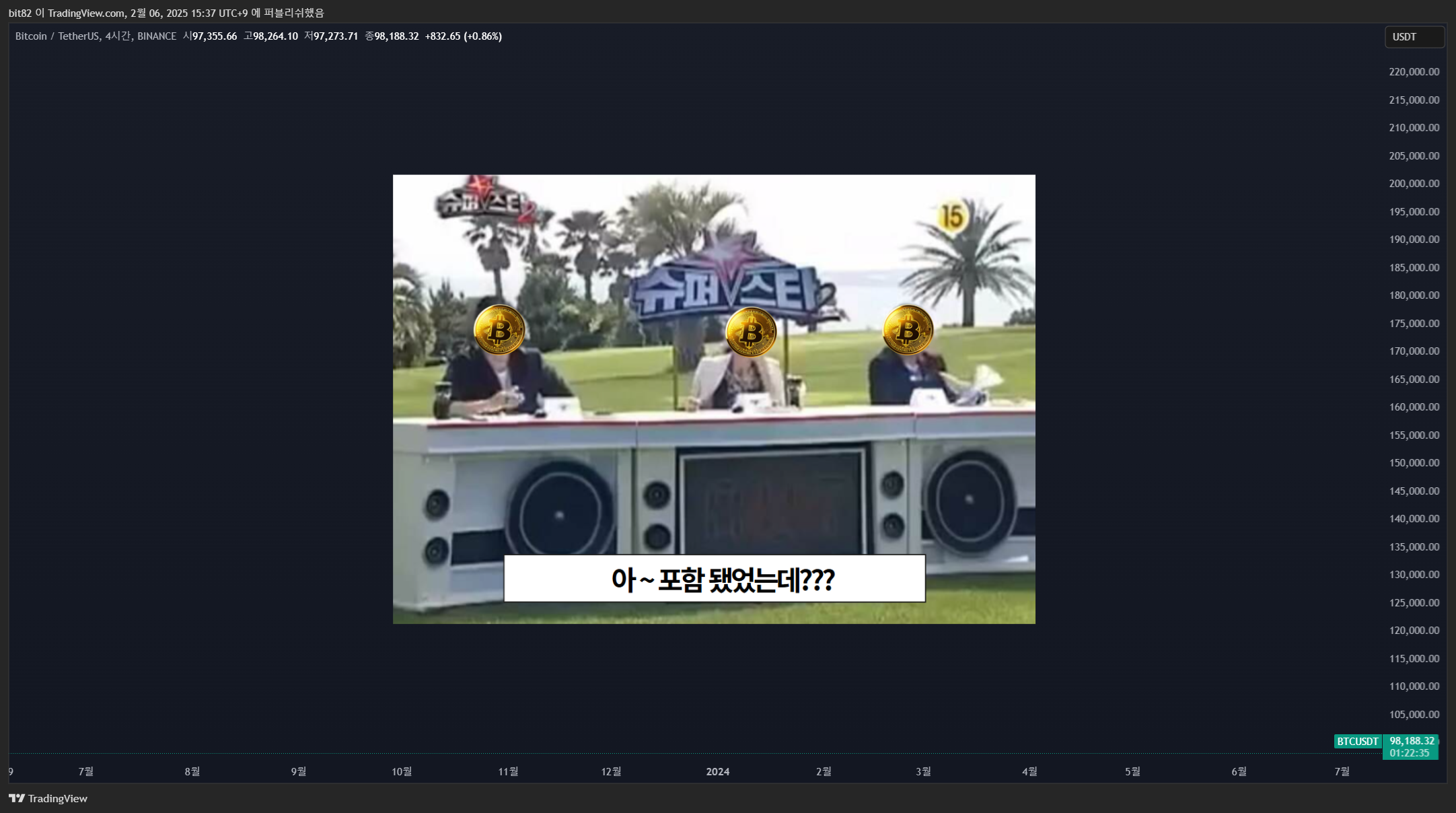1456x813 pixels.
Task: Click the 105,000.00 price axis label
Action: pos(1414,715)
